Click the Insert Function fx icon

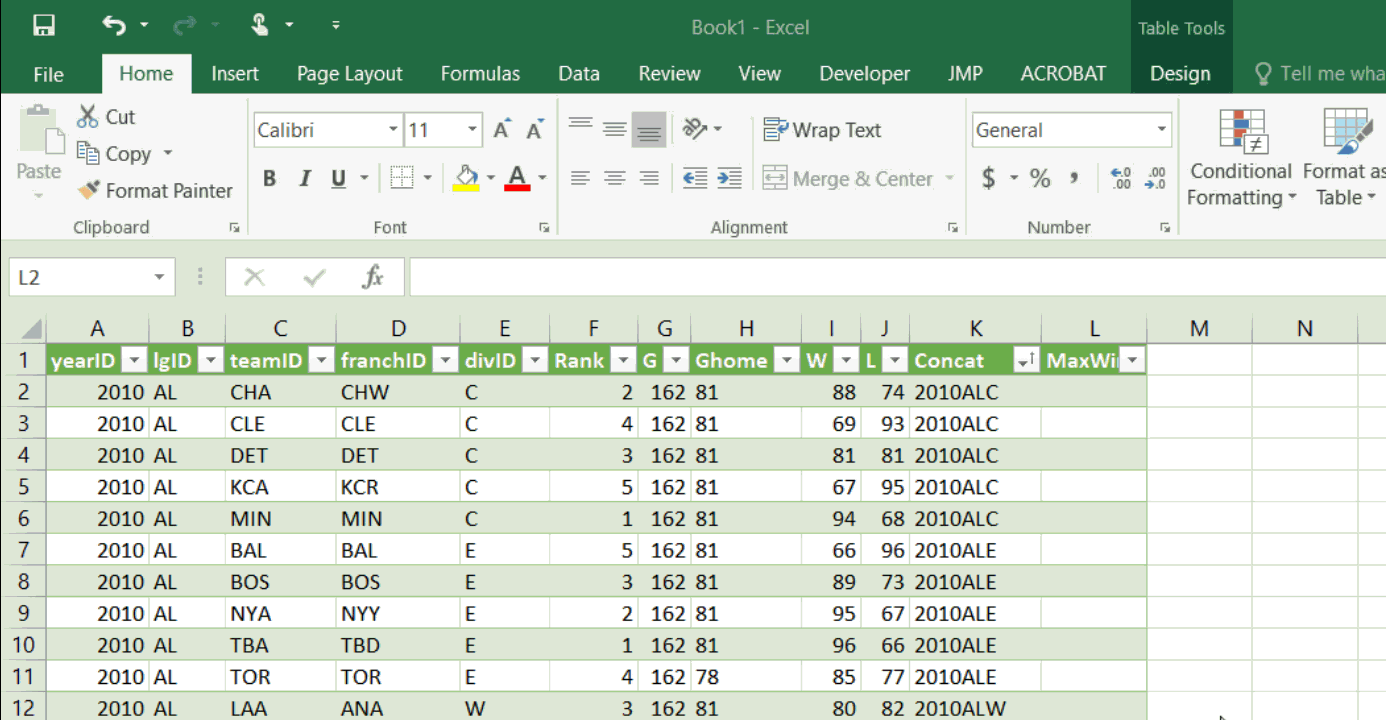pyautogui.click(x=373, y=277)
